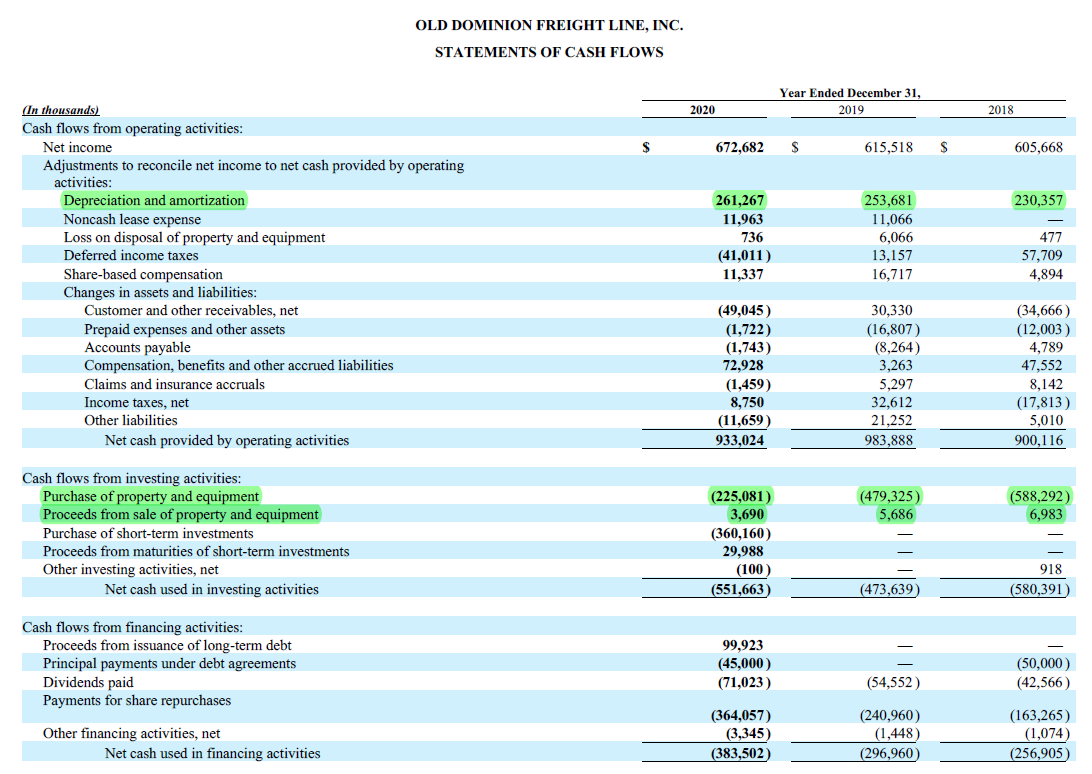The width and height of the screenshot is (1092, 774).
Task: Click 'Deferred income taxes' row label
Action: coord(131,256)
